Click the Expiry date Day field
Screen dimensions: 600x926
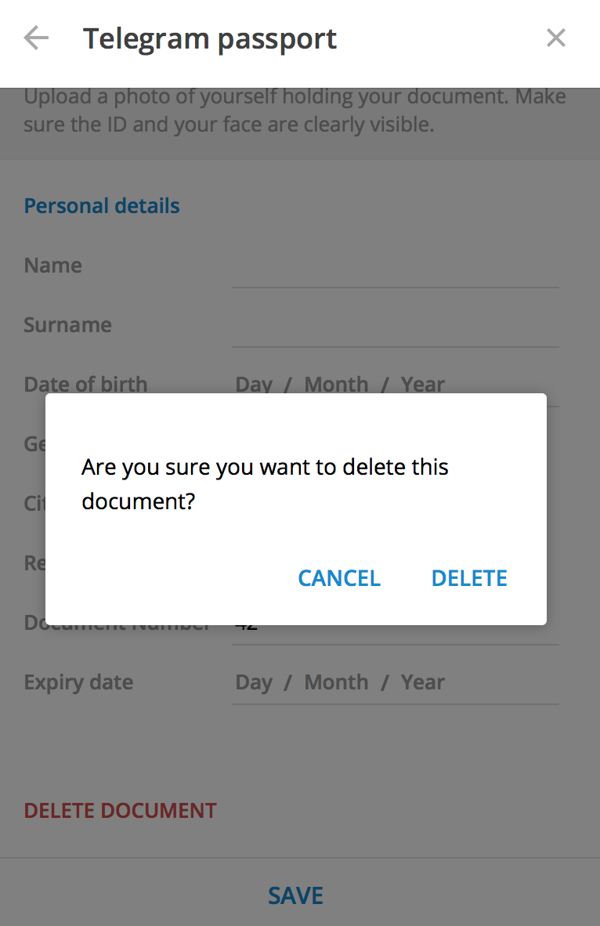tap(254, 682)
